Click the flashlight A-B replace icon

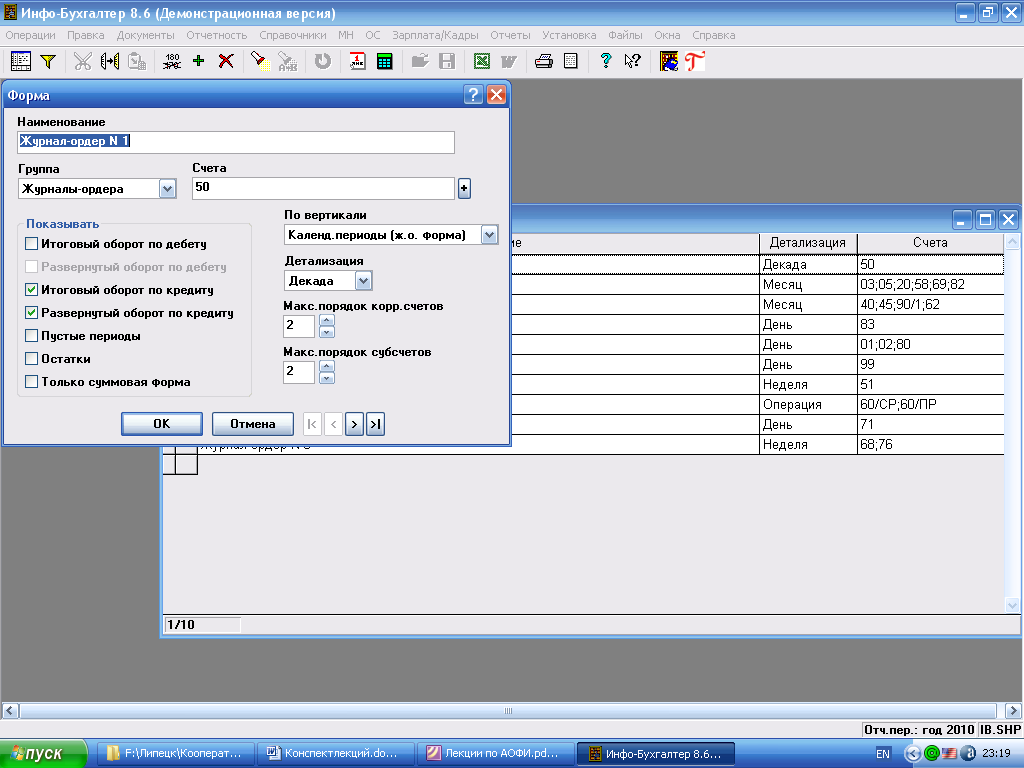(x=287, y=61)
